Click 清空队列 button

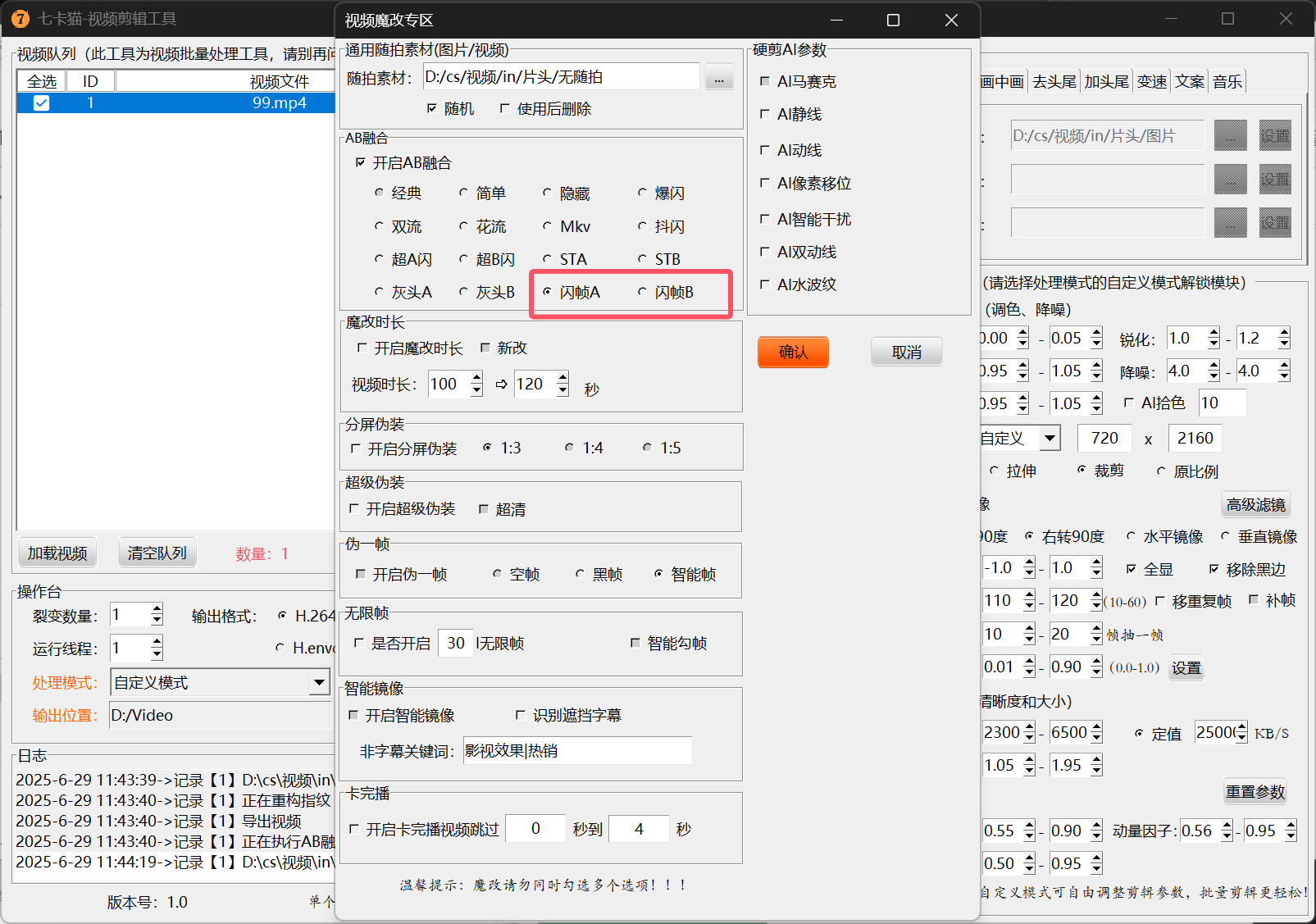157,553
